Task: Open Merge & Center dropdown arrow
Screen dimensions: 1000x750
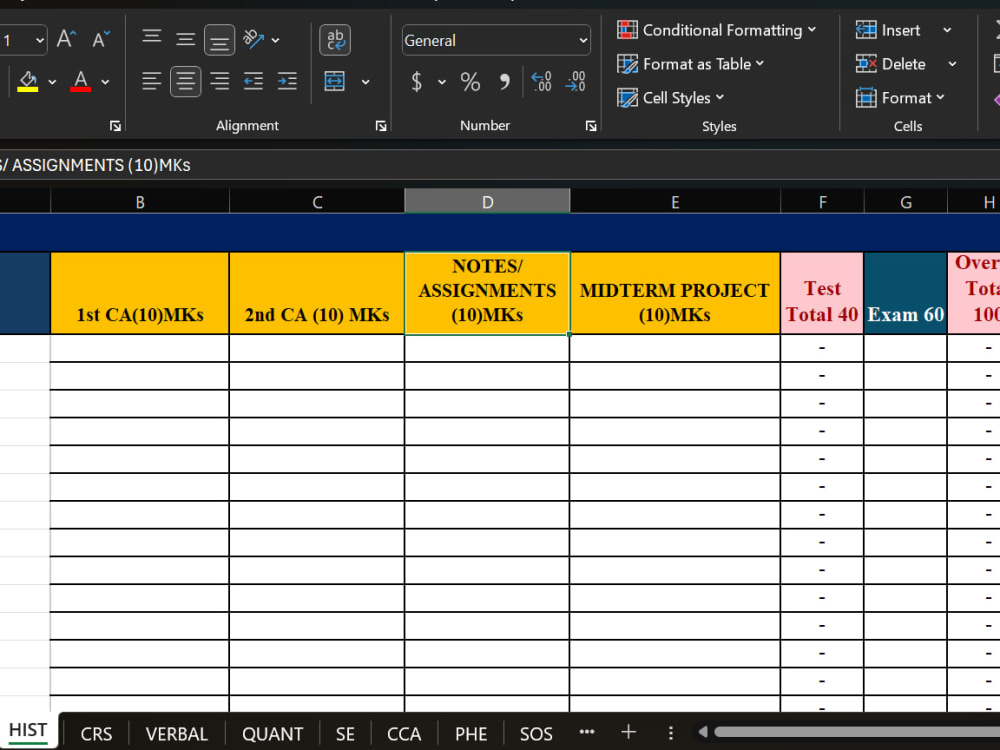Action: pyautogui.click(x=365, y=82)
